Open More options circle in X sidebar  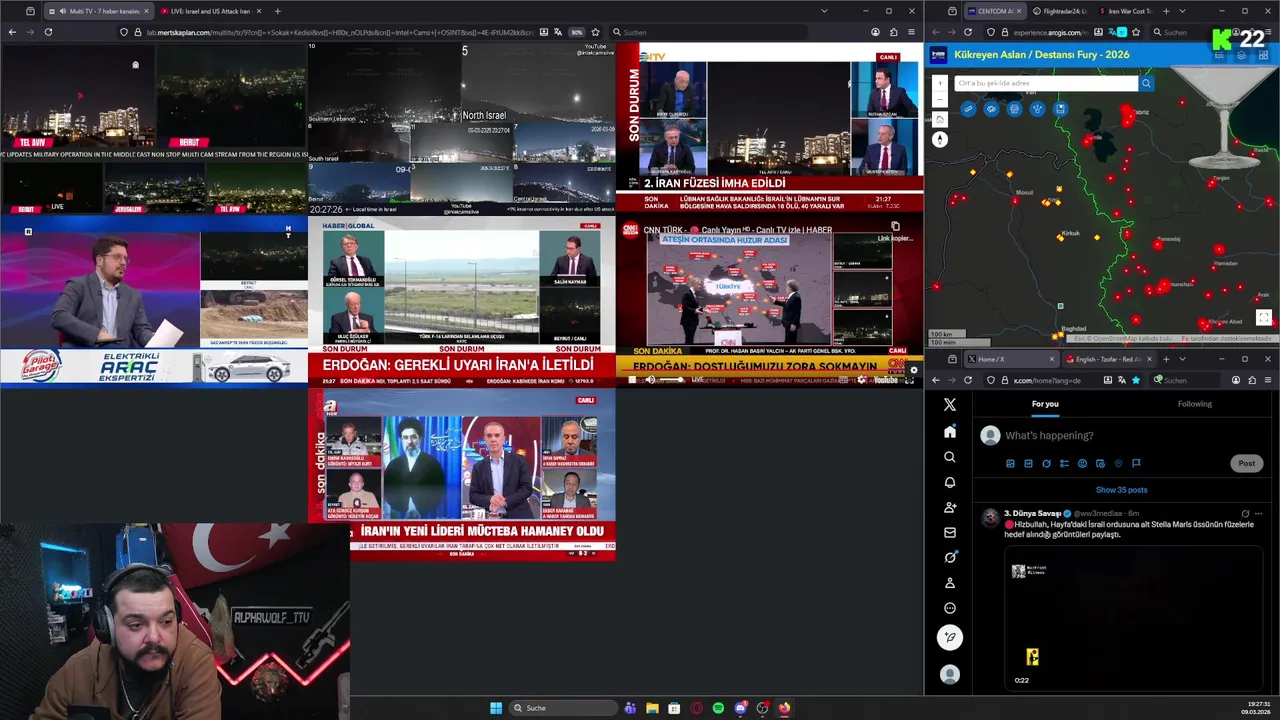950,608
